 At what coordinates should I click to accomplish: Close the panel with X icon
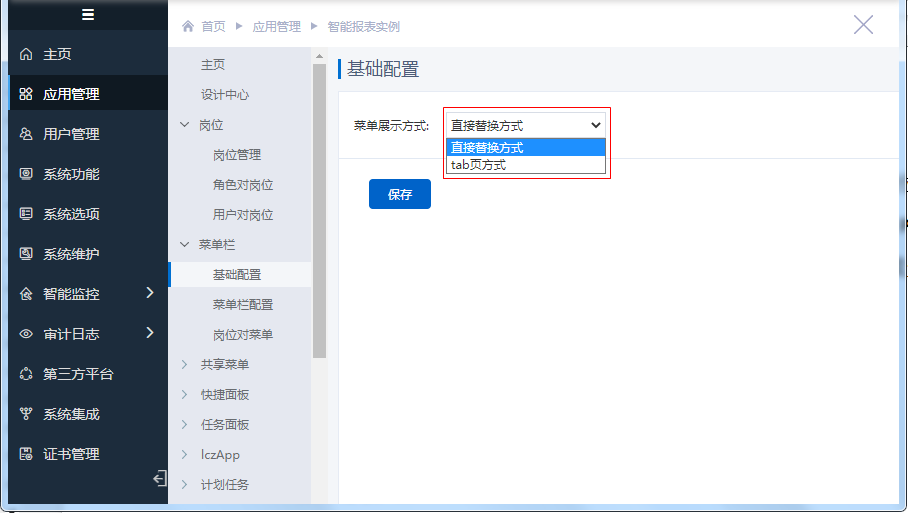(863, 25)
